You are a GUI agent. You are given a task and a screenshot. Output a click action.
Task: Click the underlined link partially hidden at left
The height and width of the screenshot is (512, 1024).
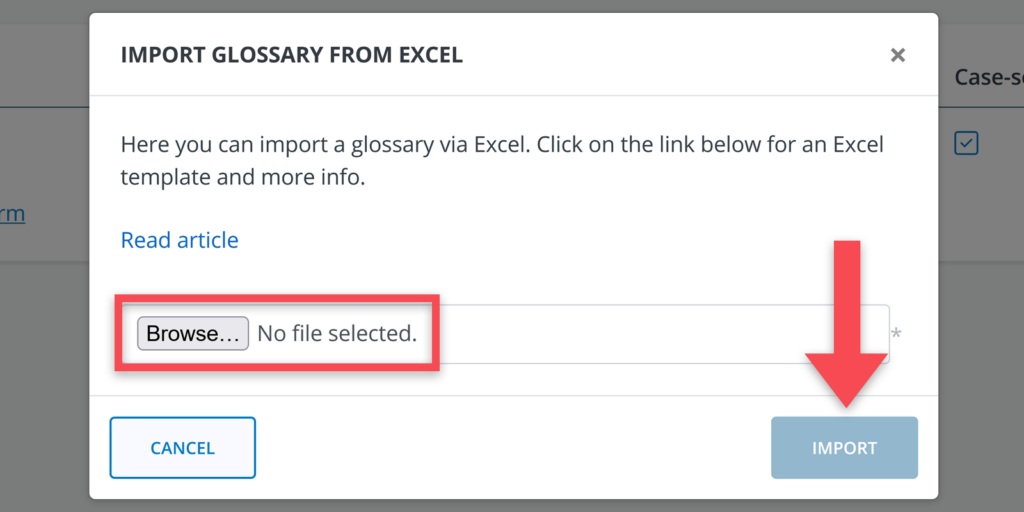(x=13, y=213)
